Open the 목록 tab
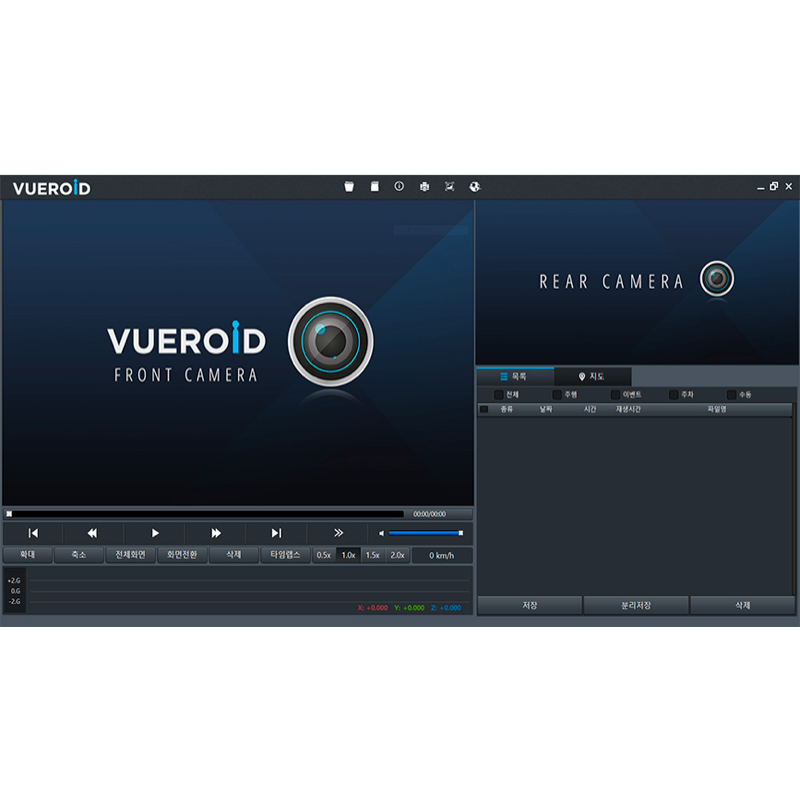800x800 pixels. click(x=514, y=377)
